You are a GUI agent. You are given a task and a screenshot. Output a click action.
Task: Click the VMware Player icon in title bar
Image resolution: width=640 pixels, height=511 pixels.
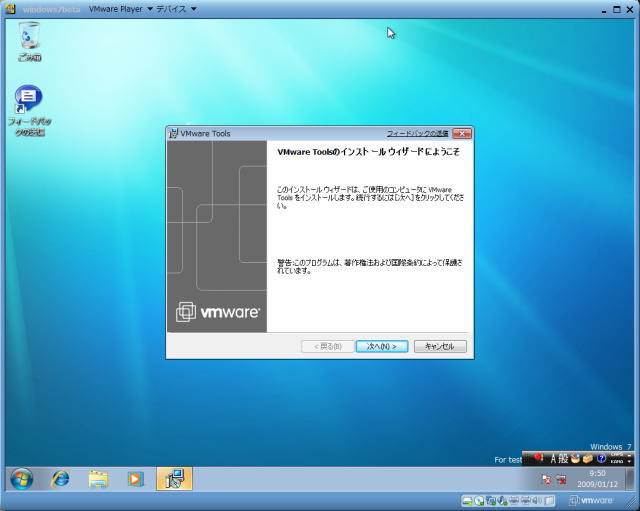[x=11, y=9]
